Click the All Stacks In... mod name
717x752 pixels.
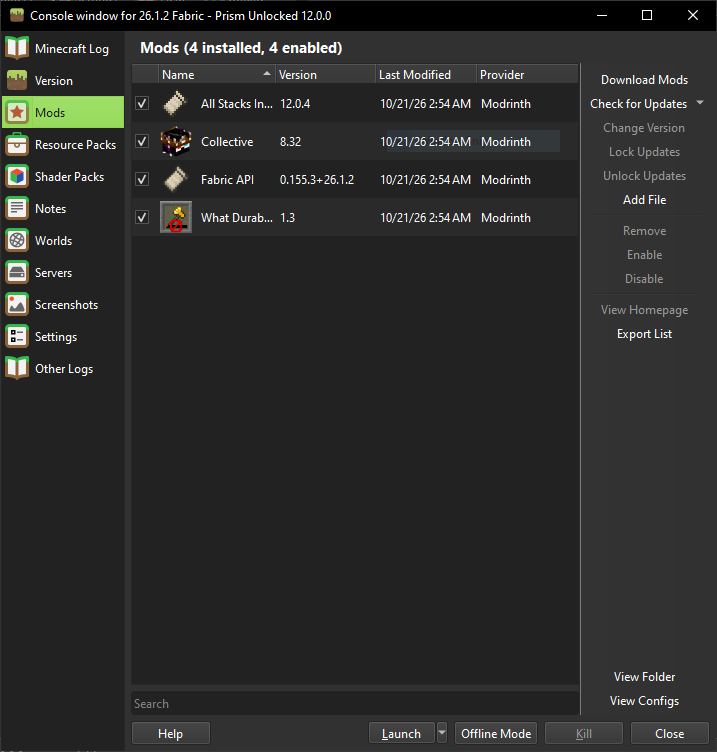236,104
